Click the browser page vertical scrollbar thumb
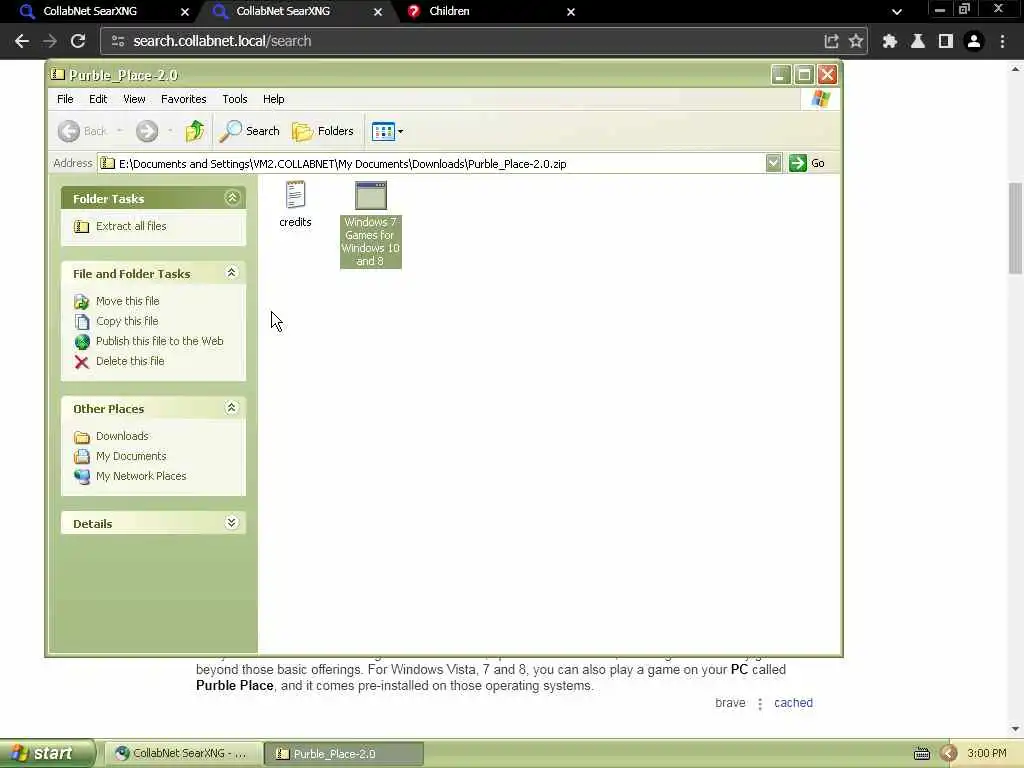Viewport: 1024px width, 768px height. [1016, 229]
